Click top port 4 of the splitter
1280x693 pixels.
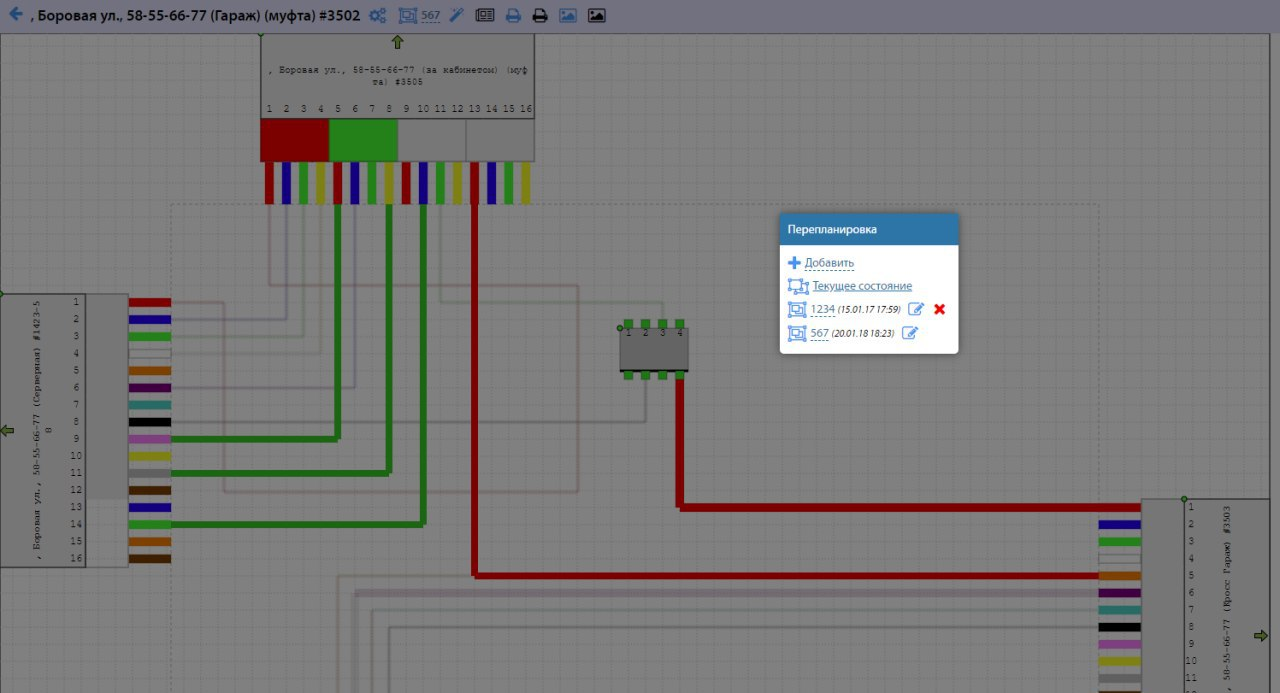680,324
